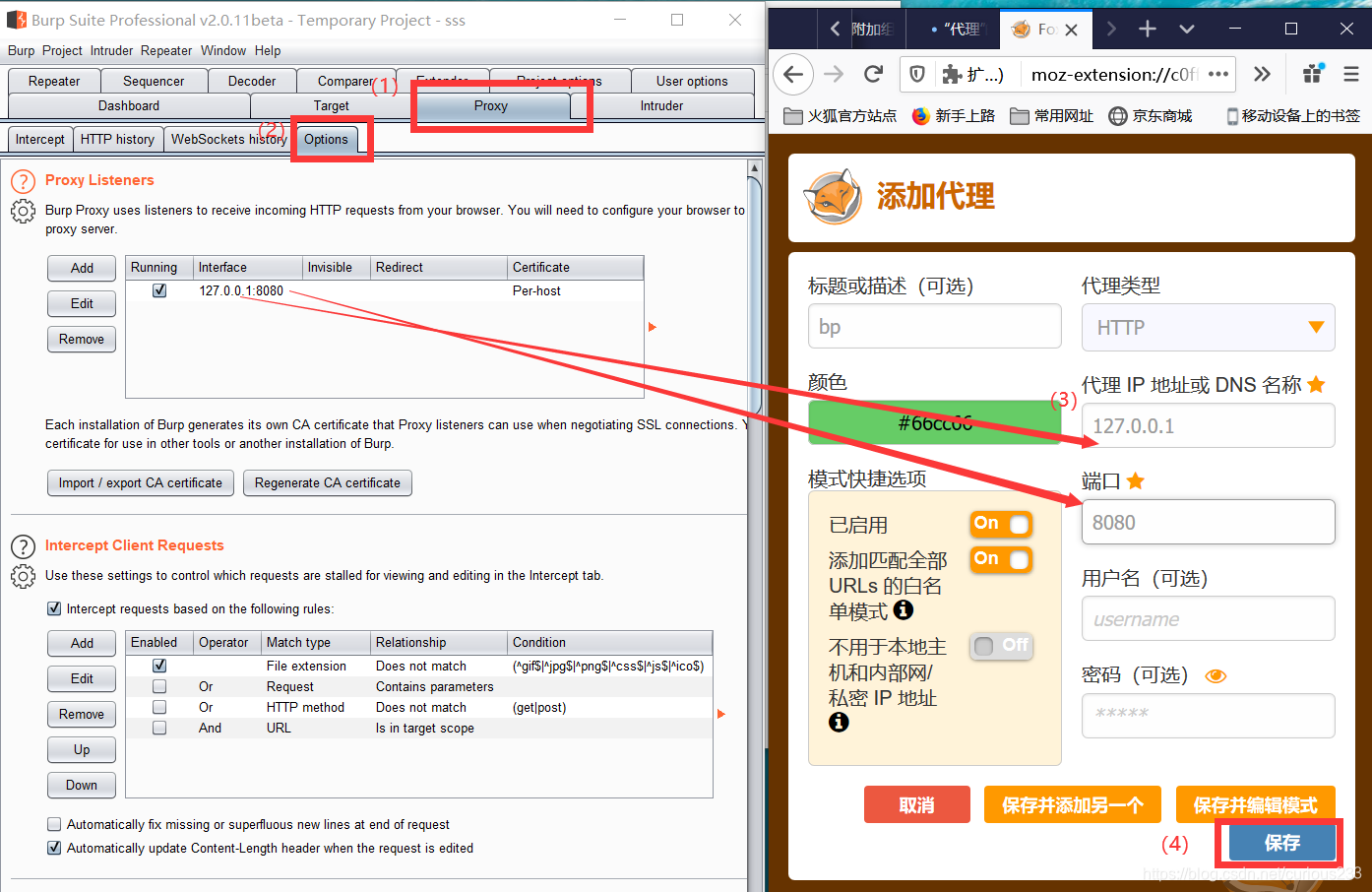The image size is (1372, 892).
Task: Open Intercept Client Requests gear icon
Action: [23, 576]
